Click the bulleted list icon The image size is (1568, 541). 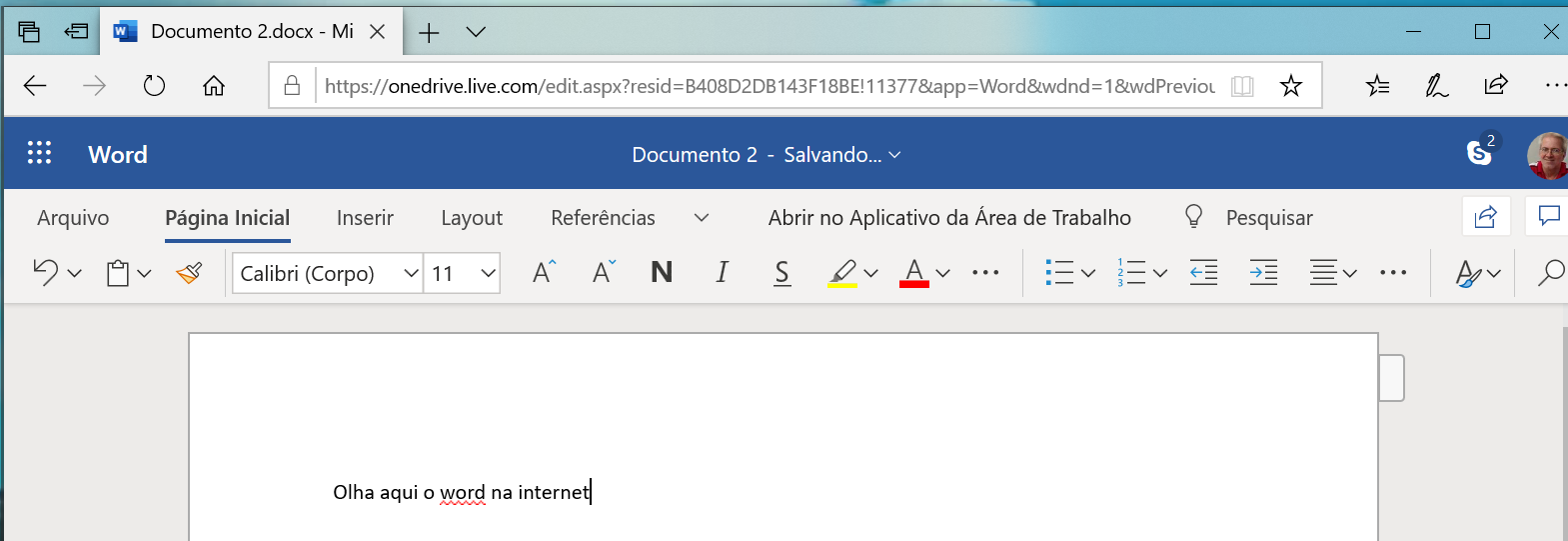click(1059, 272)
